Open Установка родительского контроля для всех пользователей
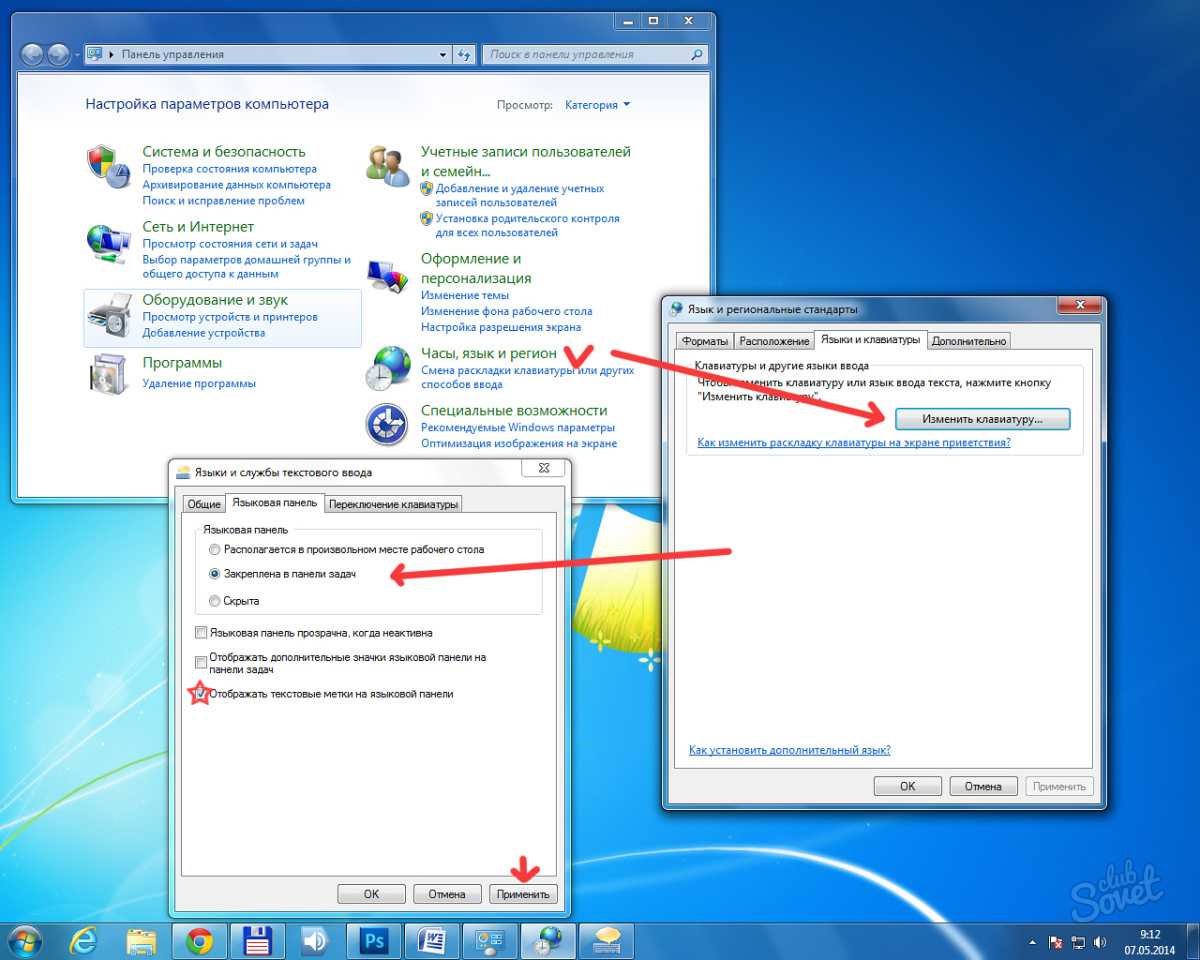Viewport: 1200px width, 960px height. [x=528, y=225]
